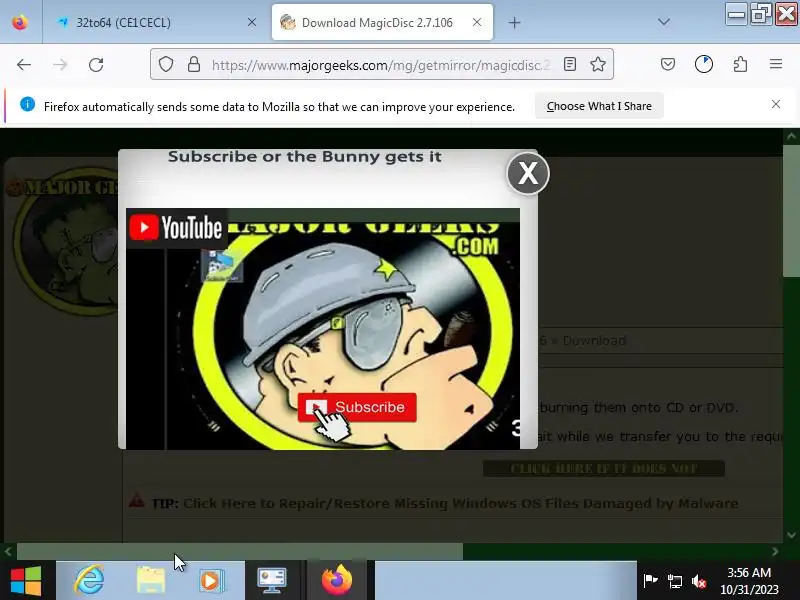Open the Firefox account circle icon
Viewport: 800px width, 600px height.
tap(704, 64)
